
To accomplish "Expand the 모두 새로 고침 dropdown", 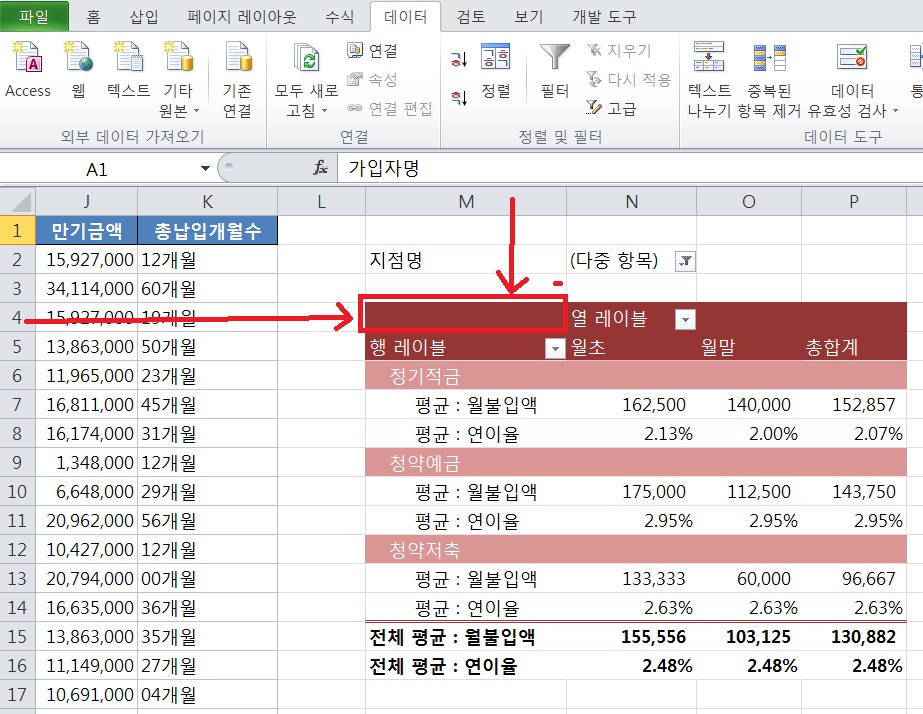I will (309, 110).
